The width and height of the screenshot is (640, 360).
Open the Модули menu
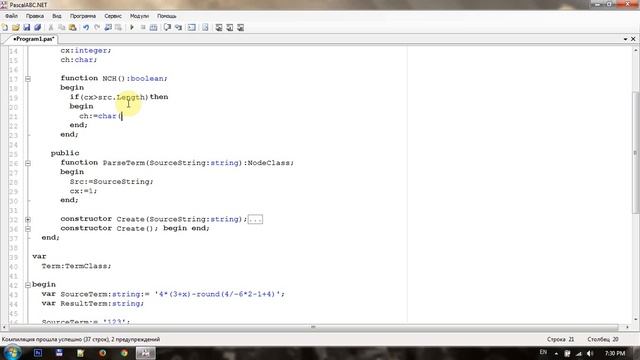(x=139, y=16)
